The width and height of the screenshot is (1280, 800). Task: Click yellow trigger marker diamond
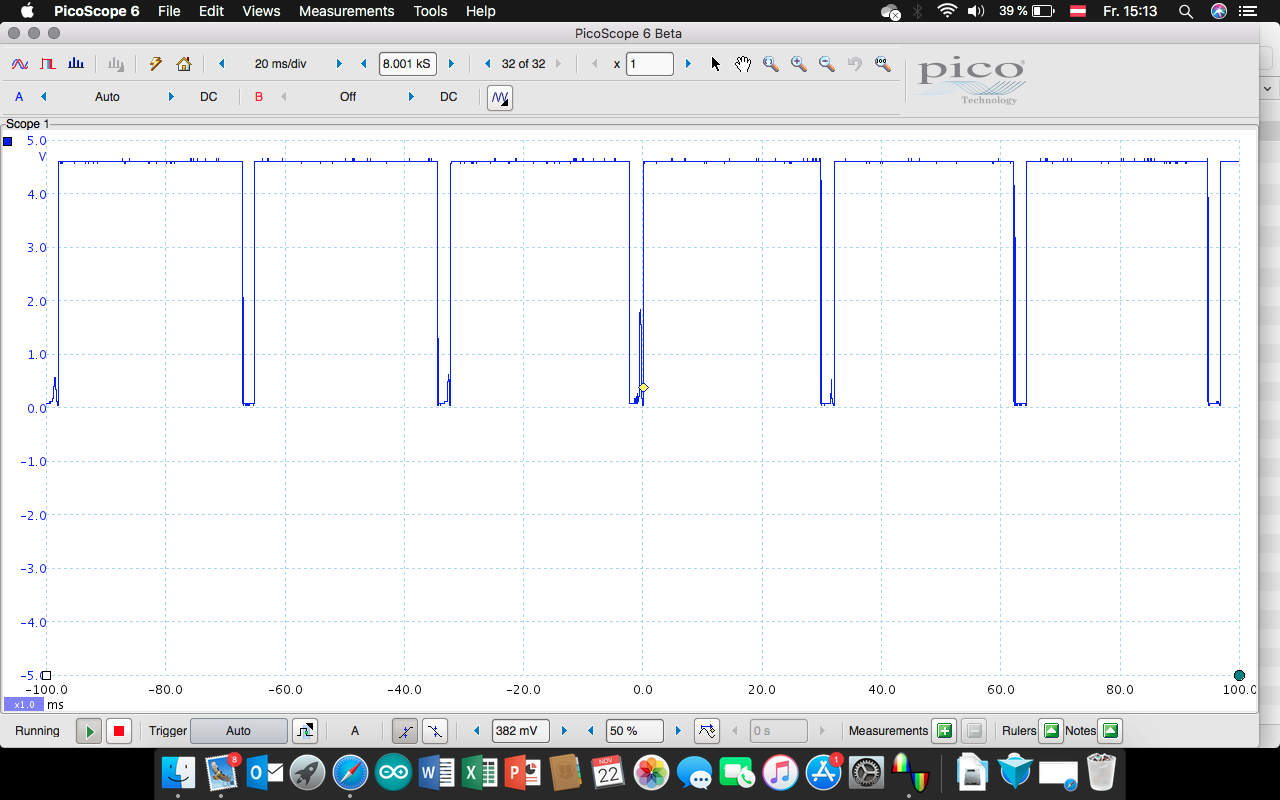point(643,388)
